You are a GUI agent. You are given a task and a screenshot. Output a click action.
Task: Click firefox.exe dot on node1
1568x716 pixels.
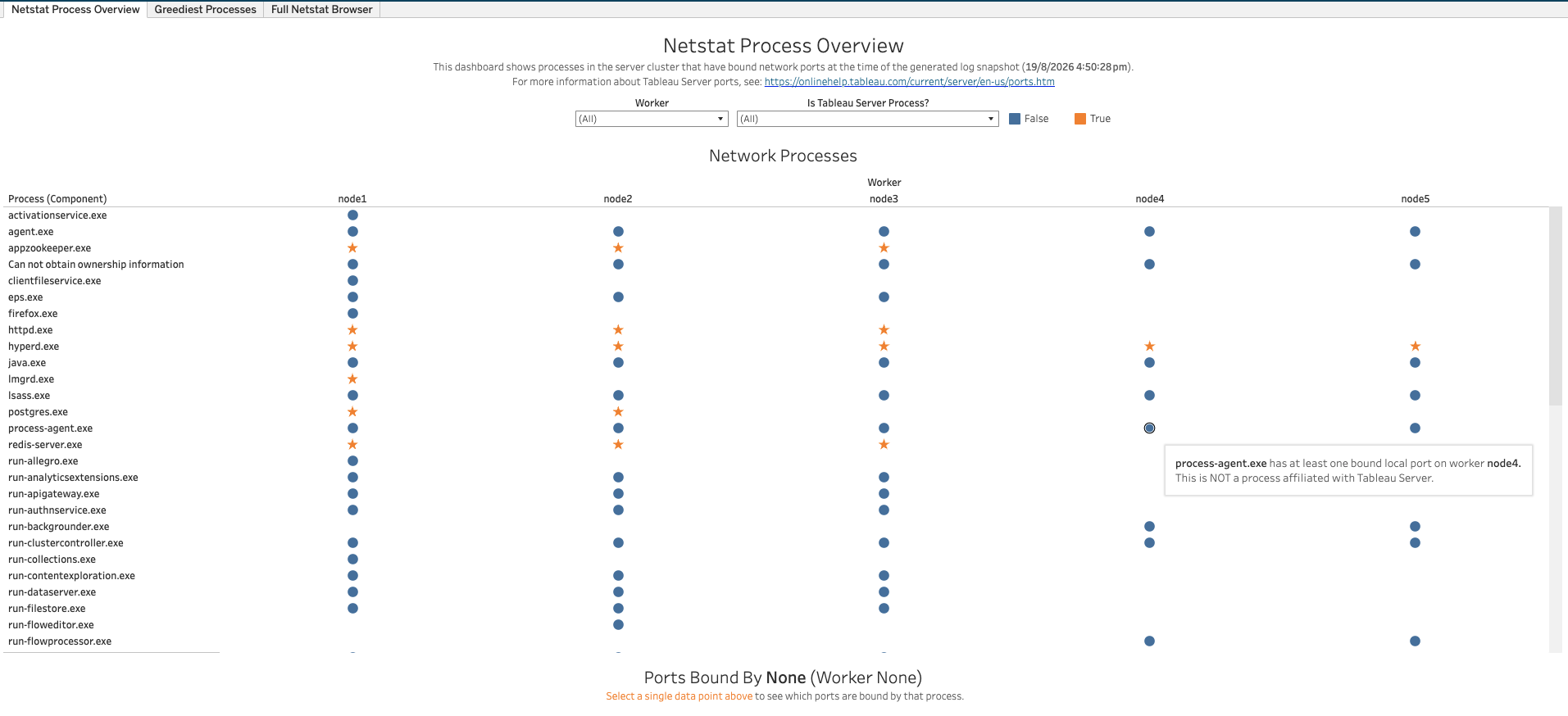[x=352, y=314]
